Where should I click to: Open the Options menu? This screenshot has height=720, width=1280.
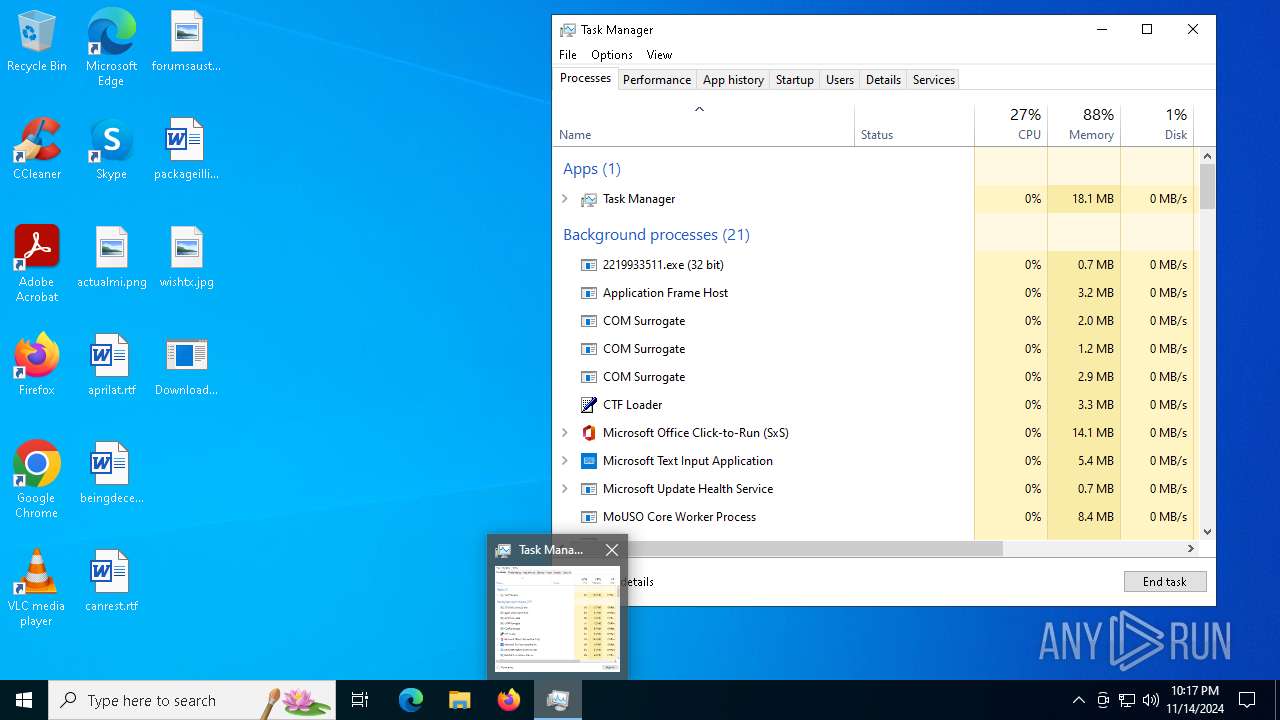pos(611,55)
